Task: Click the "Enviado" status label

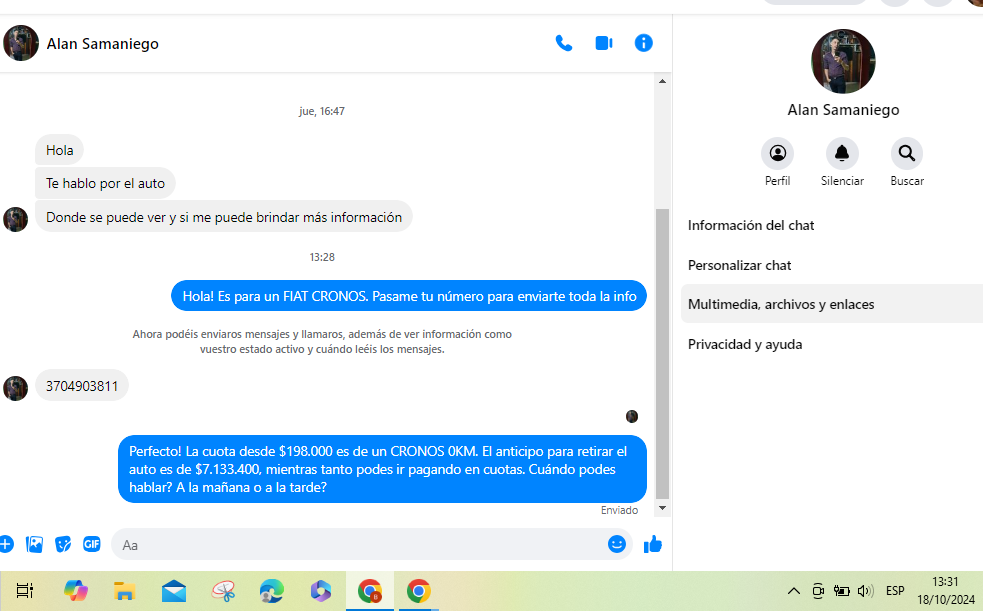Action: [x=619, y=510]
